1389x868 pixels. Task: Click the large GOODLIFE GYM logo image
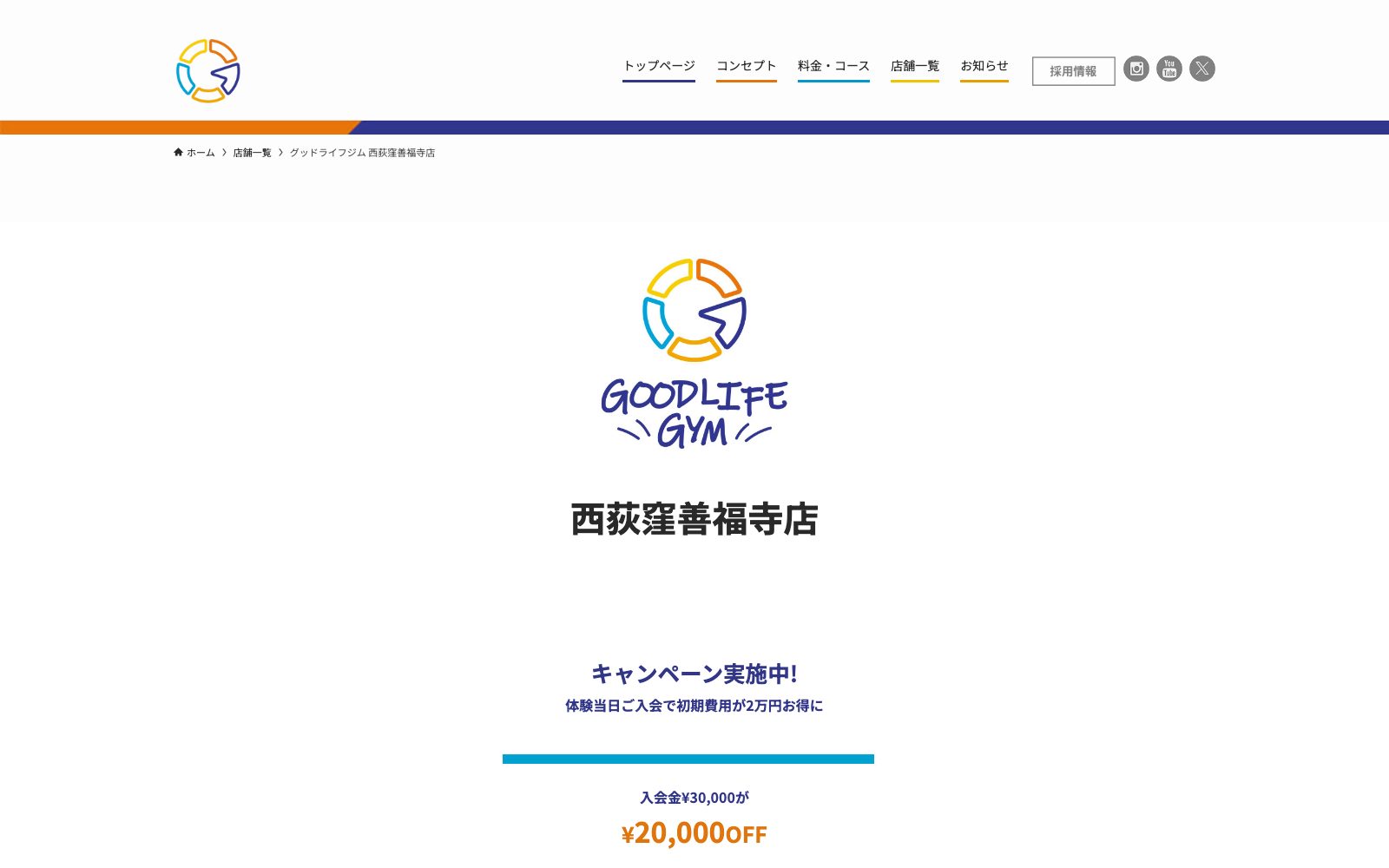(694, 353)
